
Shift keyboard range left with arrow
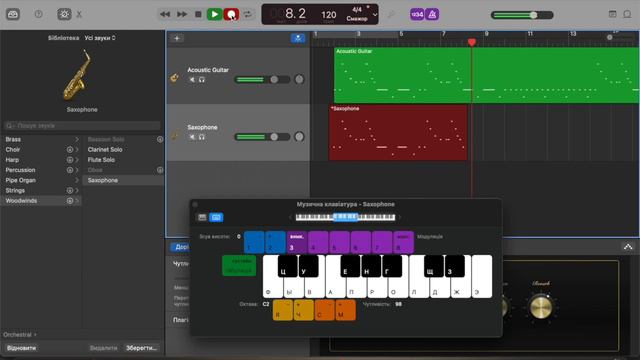click(x=291, y=217)
